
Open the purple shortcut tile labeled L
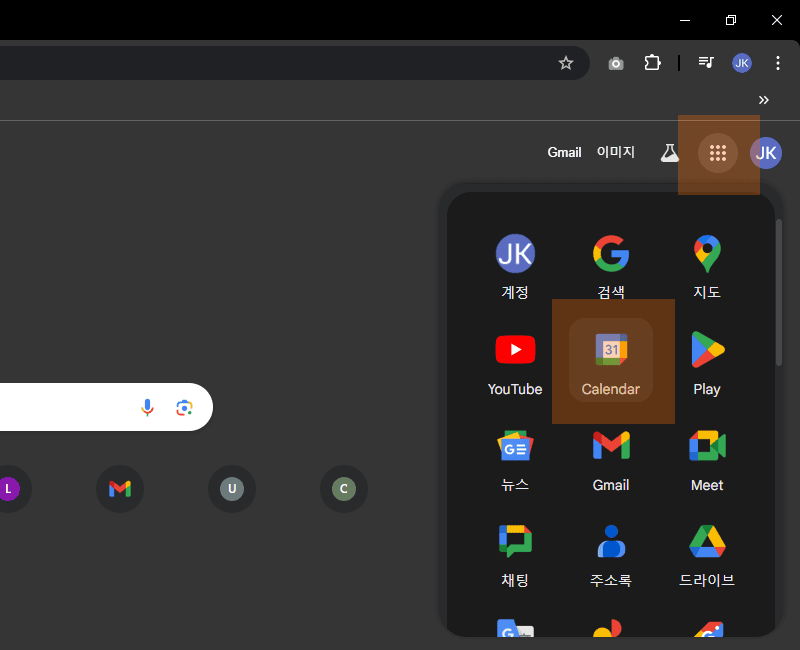coord(8,489)
